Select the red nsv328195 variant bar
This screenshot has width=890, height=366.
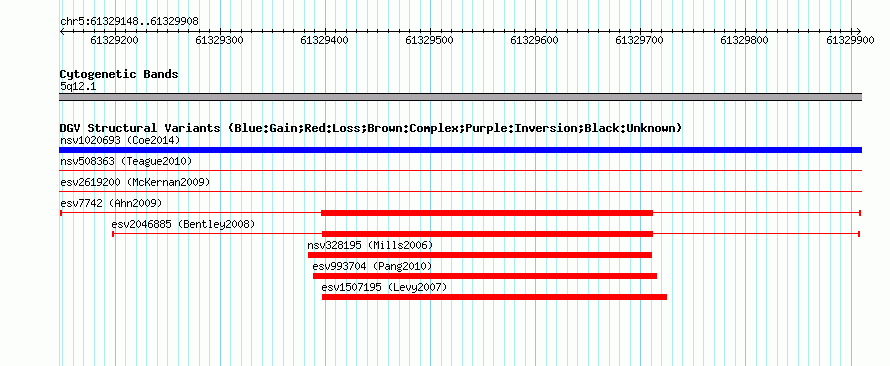tap(480, 255)
